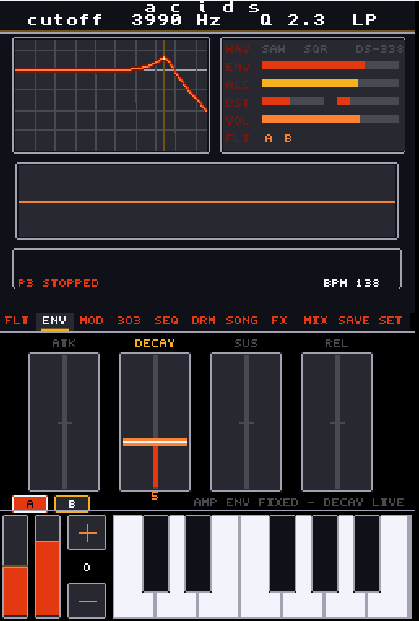Select the SAW waveform
Viewport: 419px width, 621px height.
[x=273, y=49]
